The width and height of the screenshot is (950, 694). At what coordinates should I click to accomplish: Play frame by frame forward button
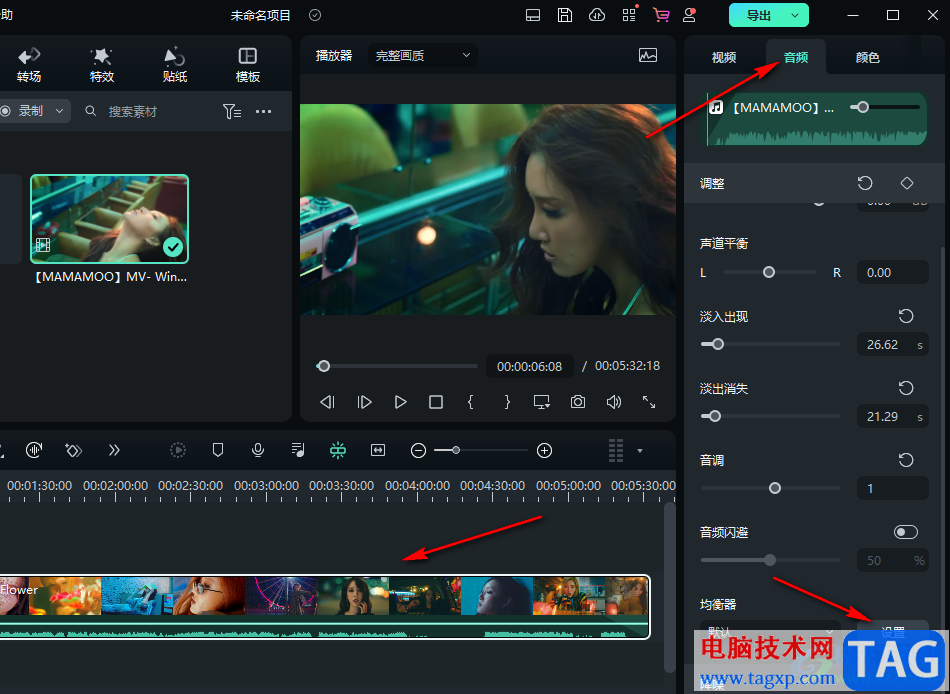tap(364, 402)
